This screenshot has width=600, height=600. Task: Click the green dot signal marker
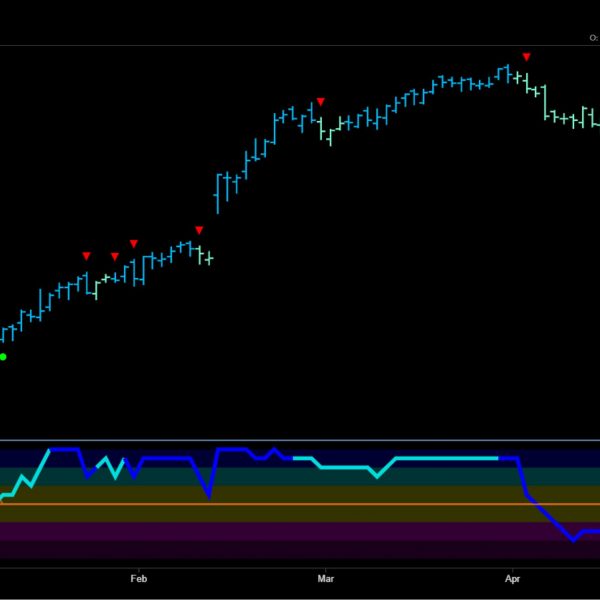pyautogui.click(x=3, y=357)
